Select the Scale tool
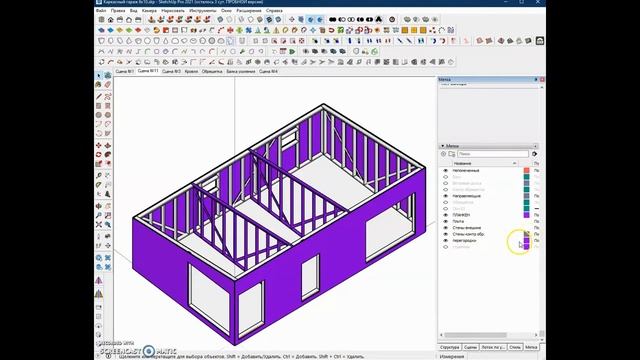This screenshot has width=640, height=360. (99, 164)
